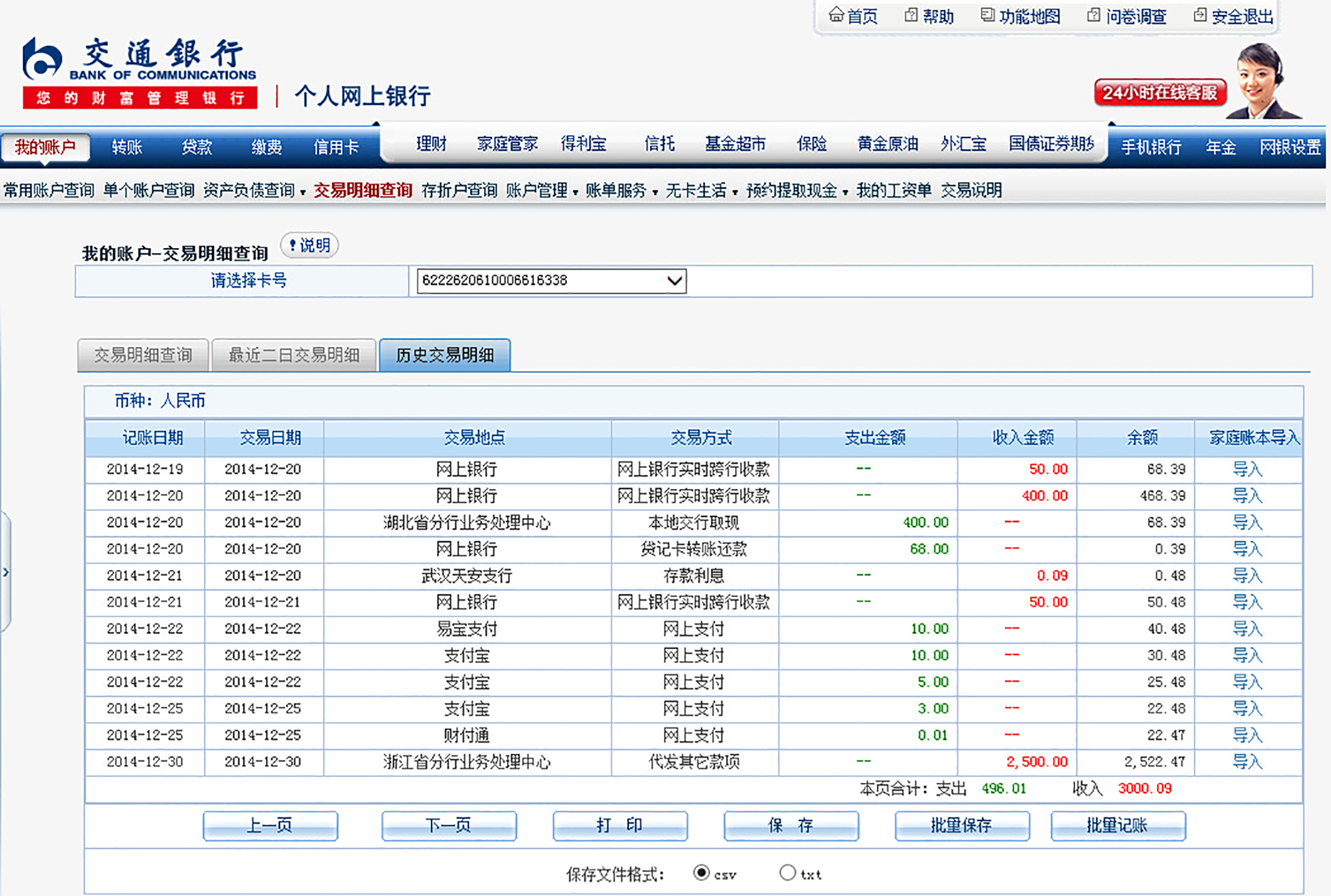This screenshot has height=896, width=1331.
Task: Open the 信用卡 main menu
Action: point(336,147)
